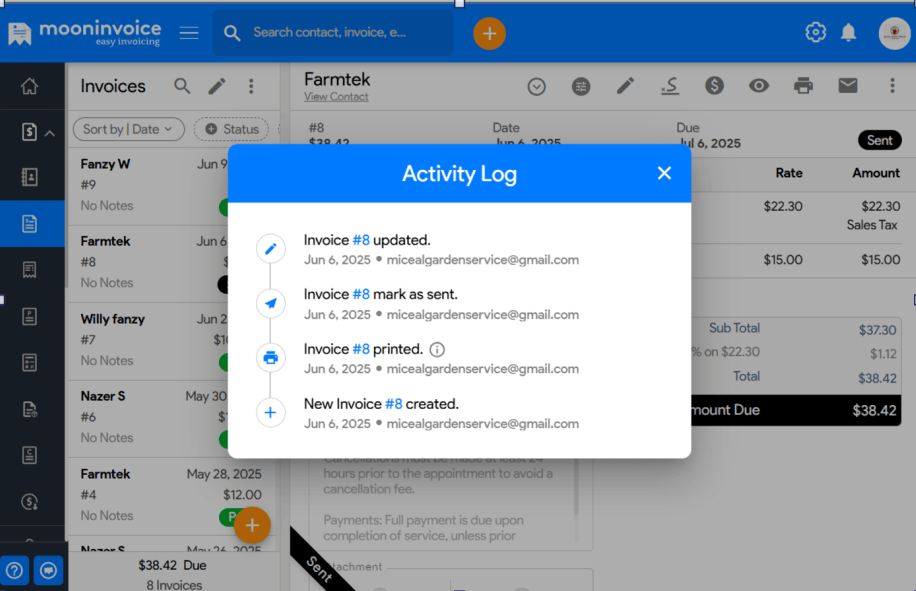Open the user profile avatar
This screenshot has height=591, width=916.
[x=894, y=33]
